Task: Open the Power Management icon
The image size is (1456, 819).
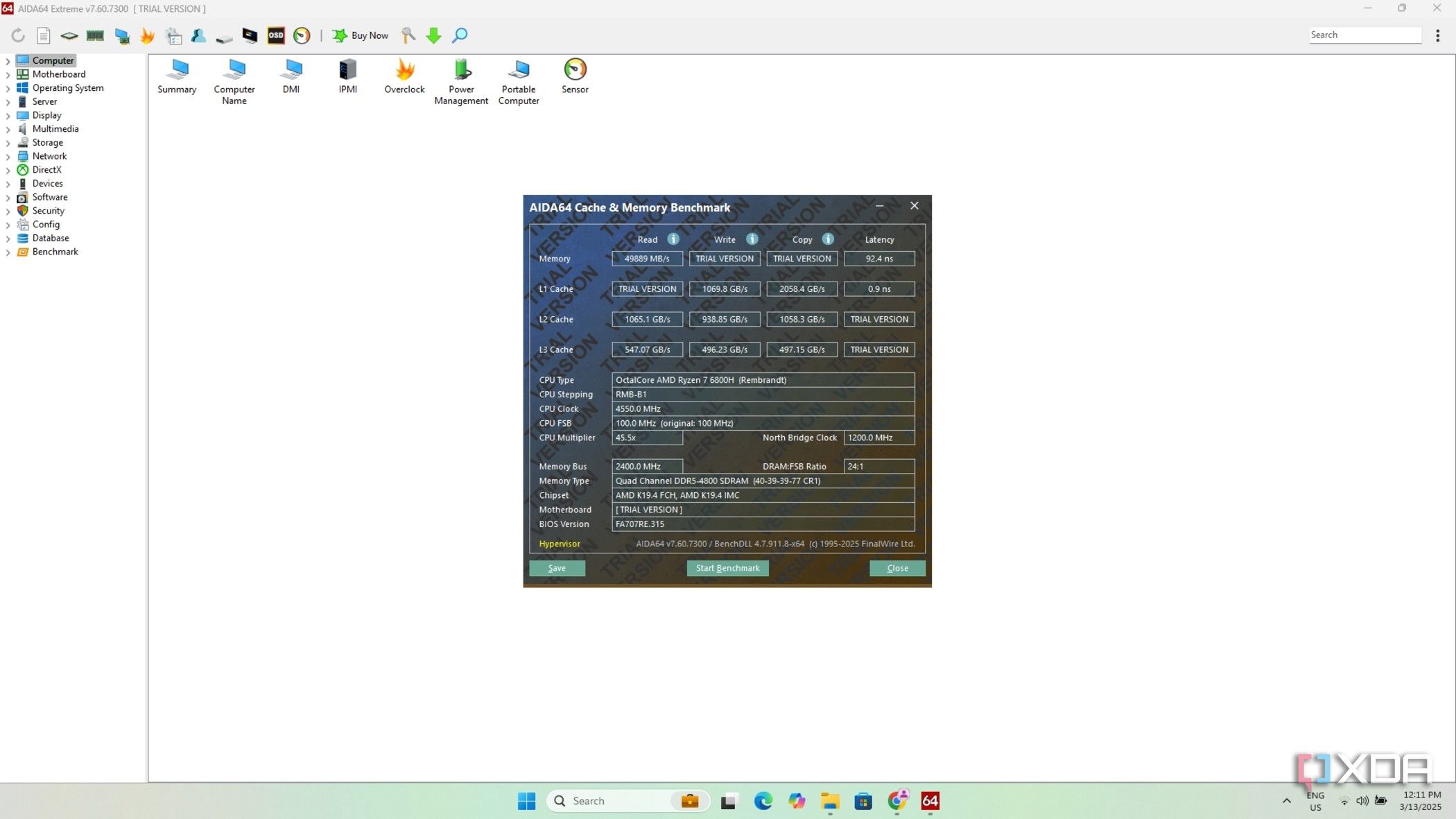Action: (x=462, y=83)
